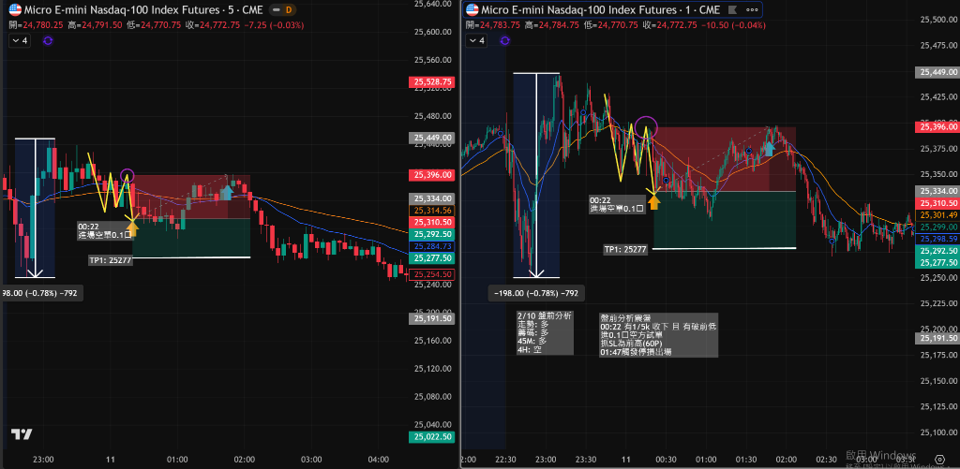Image resolution: width=960 pixels, height=469 pixels.
Task: Click the purple circle marker on right chart
Action: 646,126
